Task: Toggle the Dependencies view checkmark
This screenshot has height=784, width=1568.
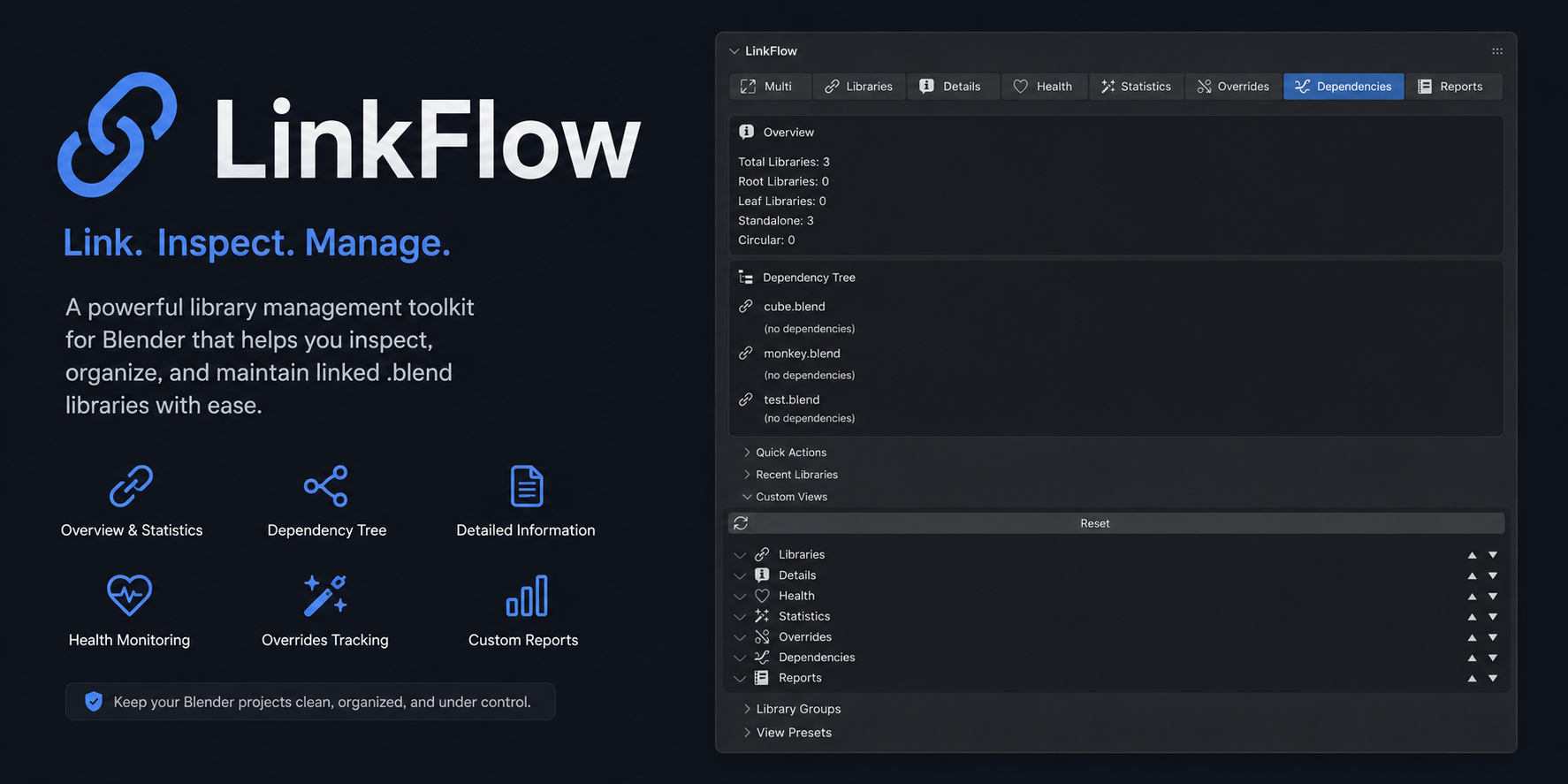Action: point(740,658)
